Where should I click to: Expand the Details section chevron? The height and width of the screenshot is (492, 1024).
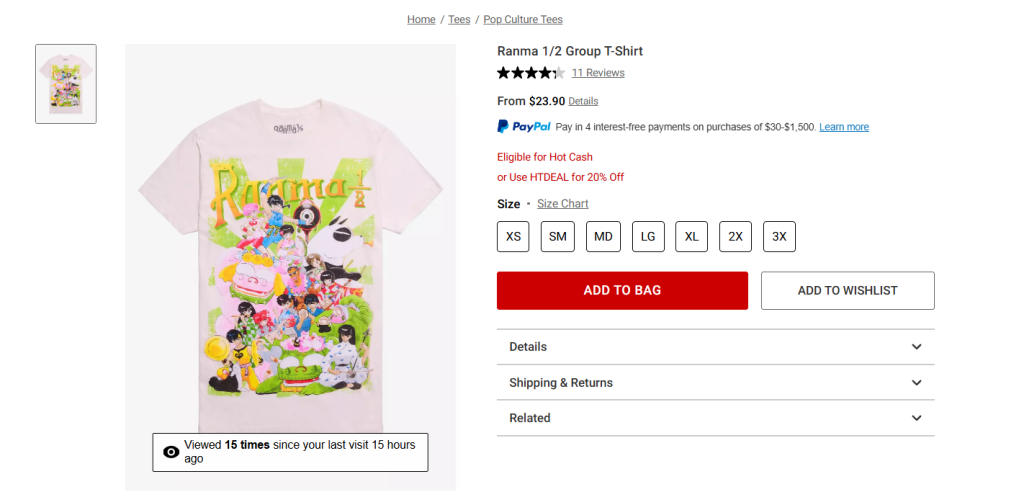pos(917,347)
